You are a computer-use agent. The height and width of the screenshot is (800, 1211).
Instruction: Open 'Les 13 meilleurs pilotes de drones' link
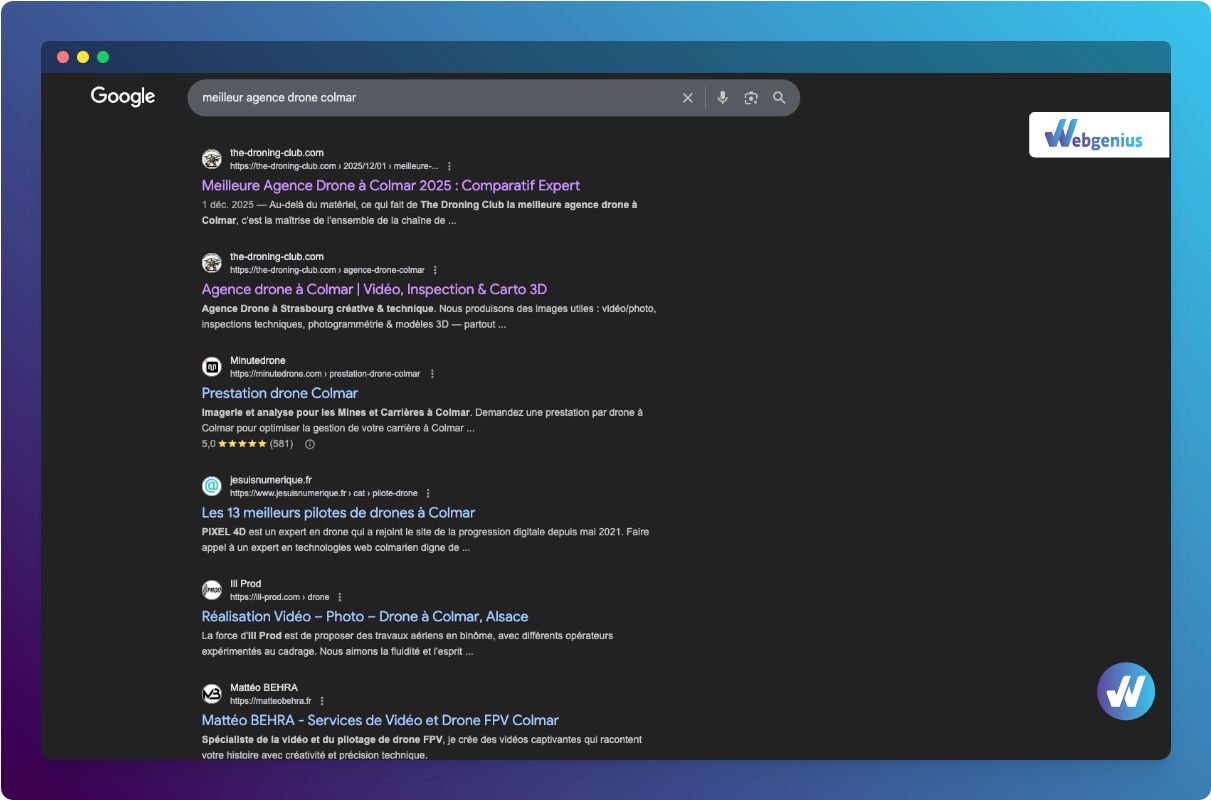(x=338, y=513)
